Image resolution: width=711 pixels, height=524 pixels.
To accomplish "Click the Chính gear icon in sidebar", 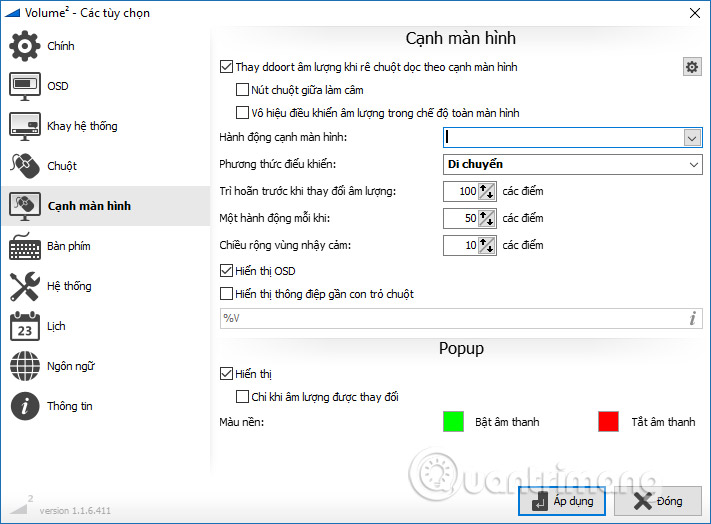I will pos(24,46).
